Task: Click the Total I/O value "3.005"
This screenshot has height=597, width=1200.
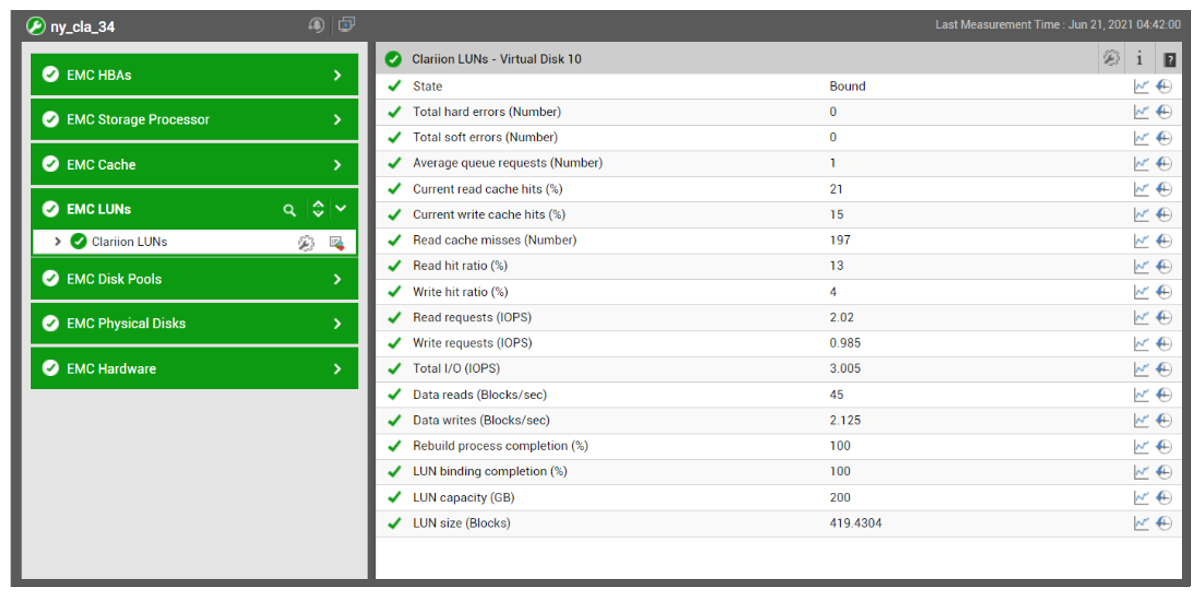Action: 845,369
